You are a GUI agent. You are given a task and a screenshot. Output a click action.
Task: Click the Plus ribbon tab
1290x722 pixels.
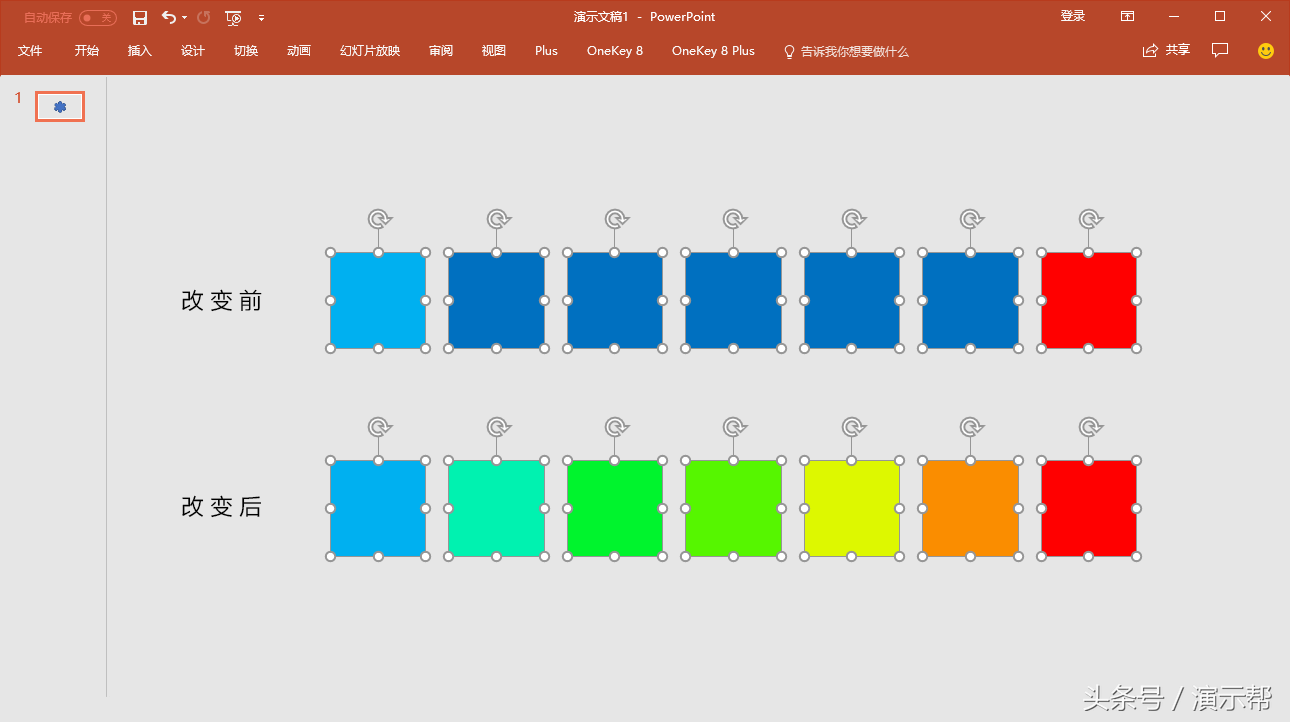click(546, 51)
